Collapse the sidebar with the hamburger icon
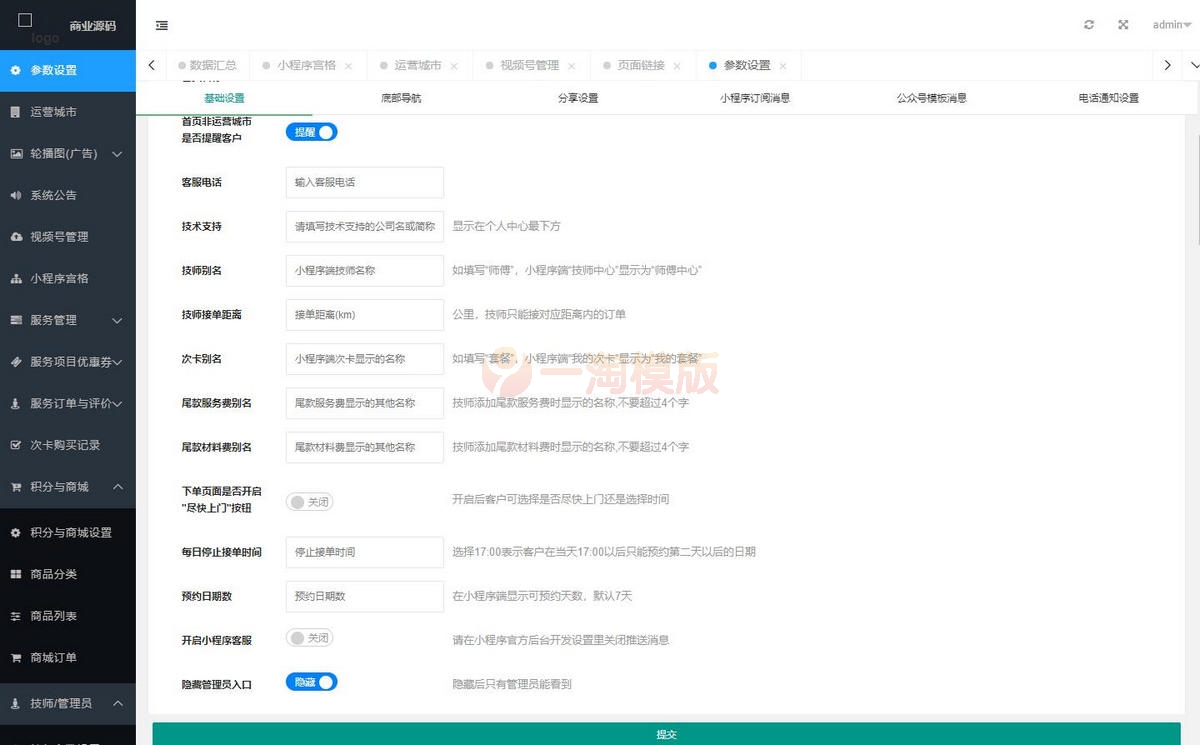Viewport: 1200px width, 745px height. pyautogui.click(x=162, y=25)
